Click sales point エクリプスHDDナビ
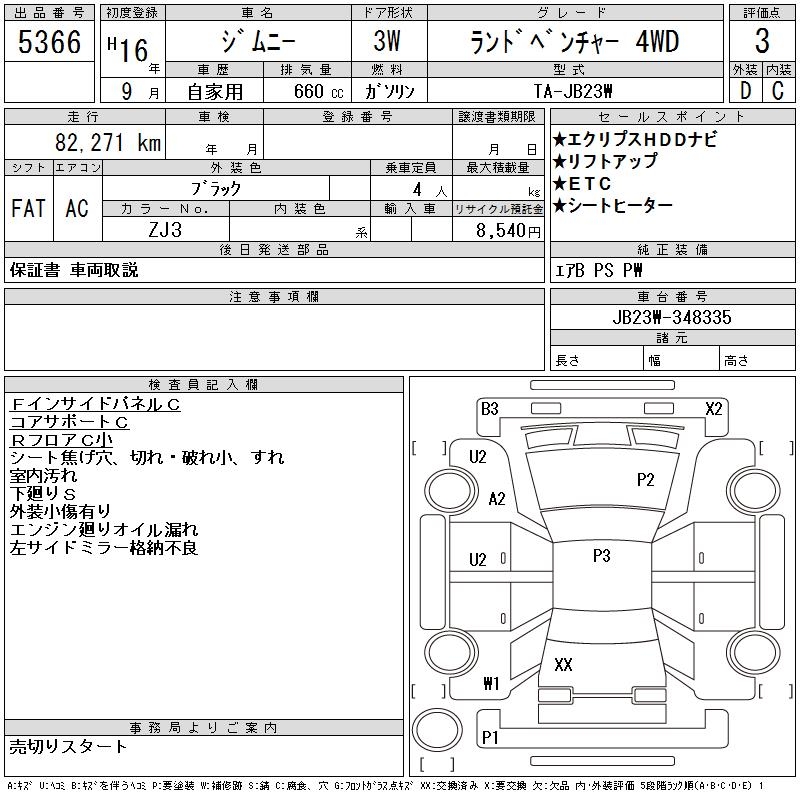 635,139
